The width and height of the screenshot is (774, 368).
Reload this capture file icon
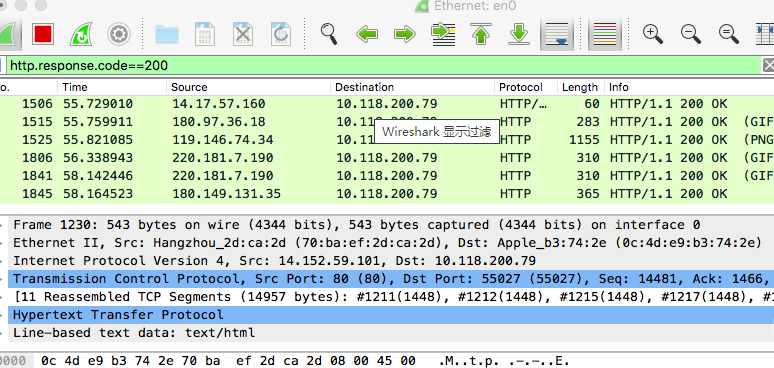(x=281, y=35)
